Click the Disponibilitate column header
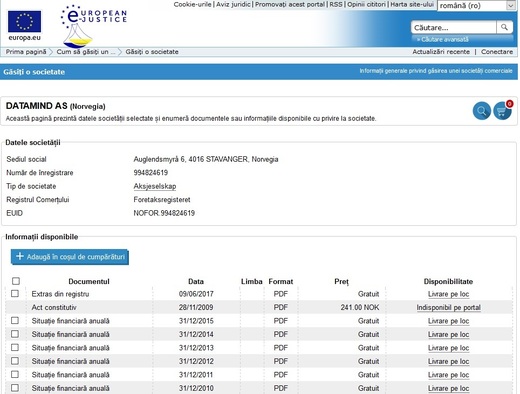Viewport: 520px width, 394px height. tap(448, 281)
